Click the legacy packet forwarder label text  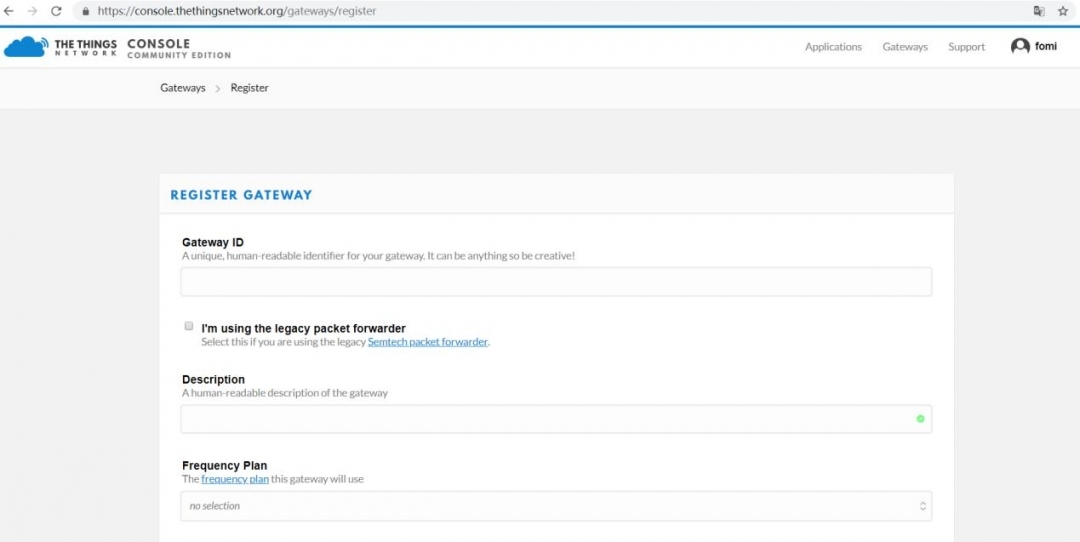click(303, 328)
